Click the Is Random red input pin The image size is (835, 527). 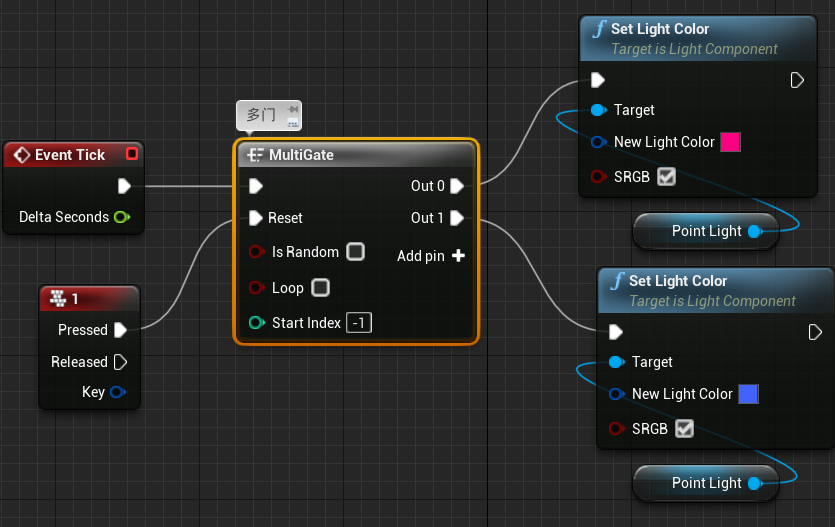[x=257, y=252]
